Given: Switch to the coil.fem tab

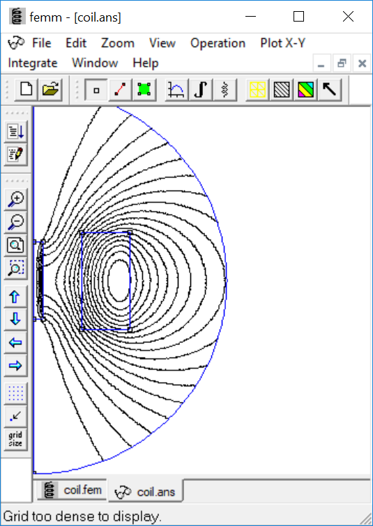Looking at the screenshot, I should click(x=73, y=490).
